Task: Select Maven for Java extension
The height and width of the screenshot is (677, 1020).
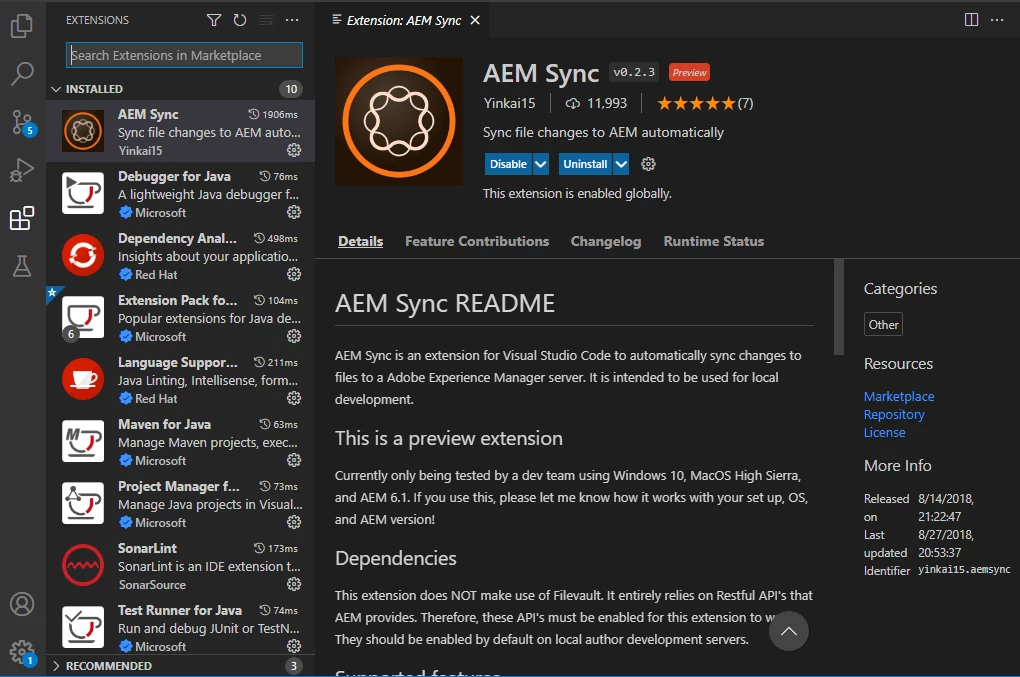Action: (x=180, y=441)
